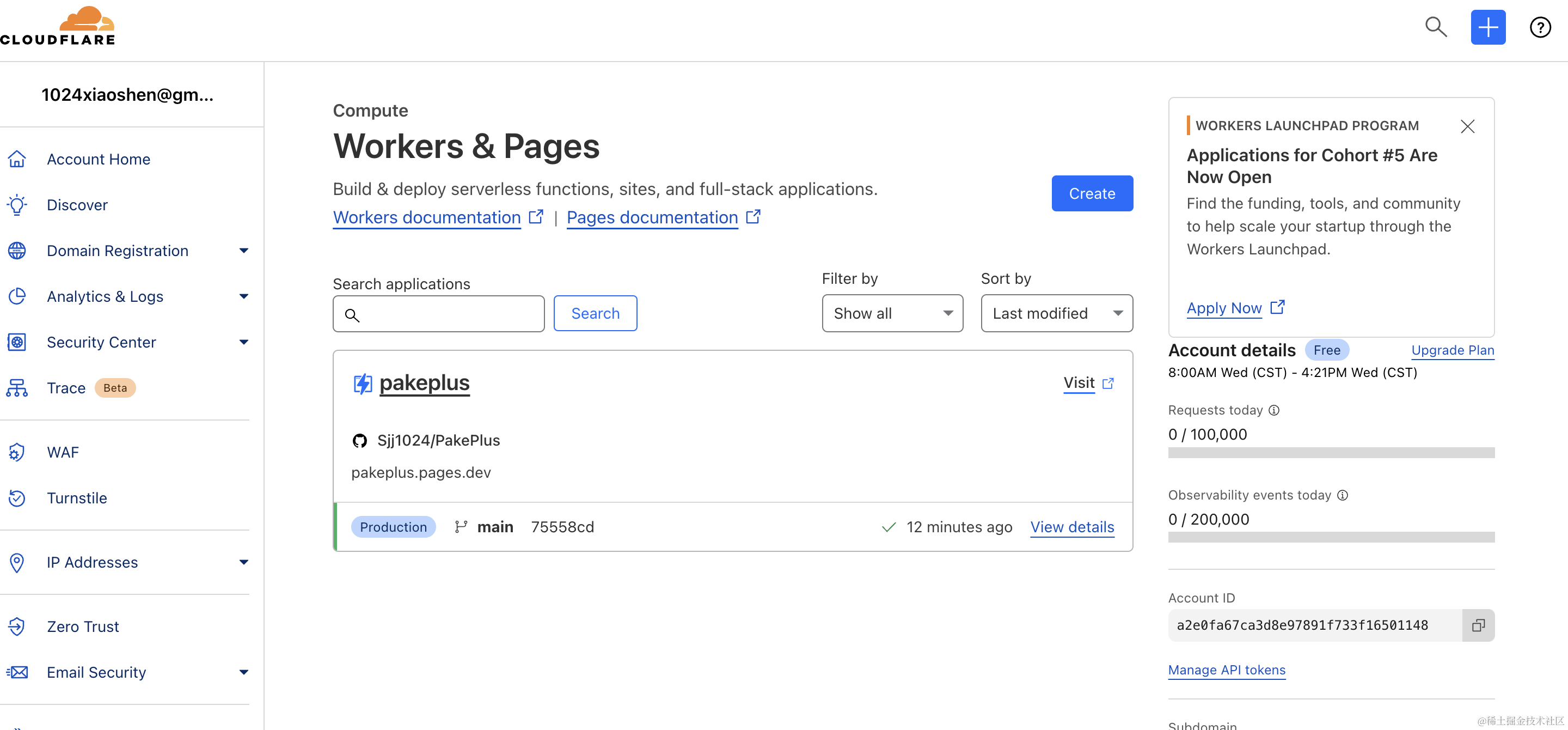Click View details for the production deployment
The height and width of the screenshot is (730, 1568).
click(x=1072, y=527)
